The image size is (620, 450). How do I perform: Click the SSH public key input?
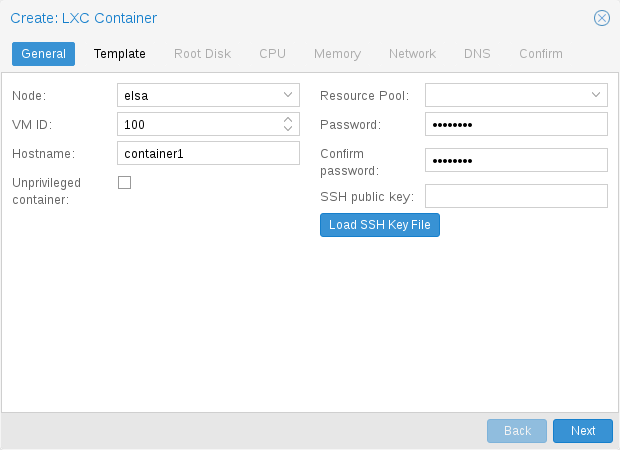pos(516,196)
